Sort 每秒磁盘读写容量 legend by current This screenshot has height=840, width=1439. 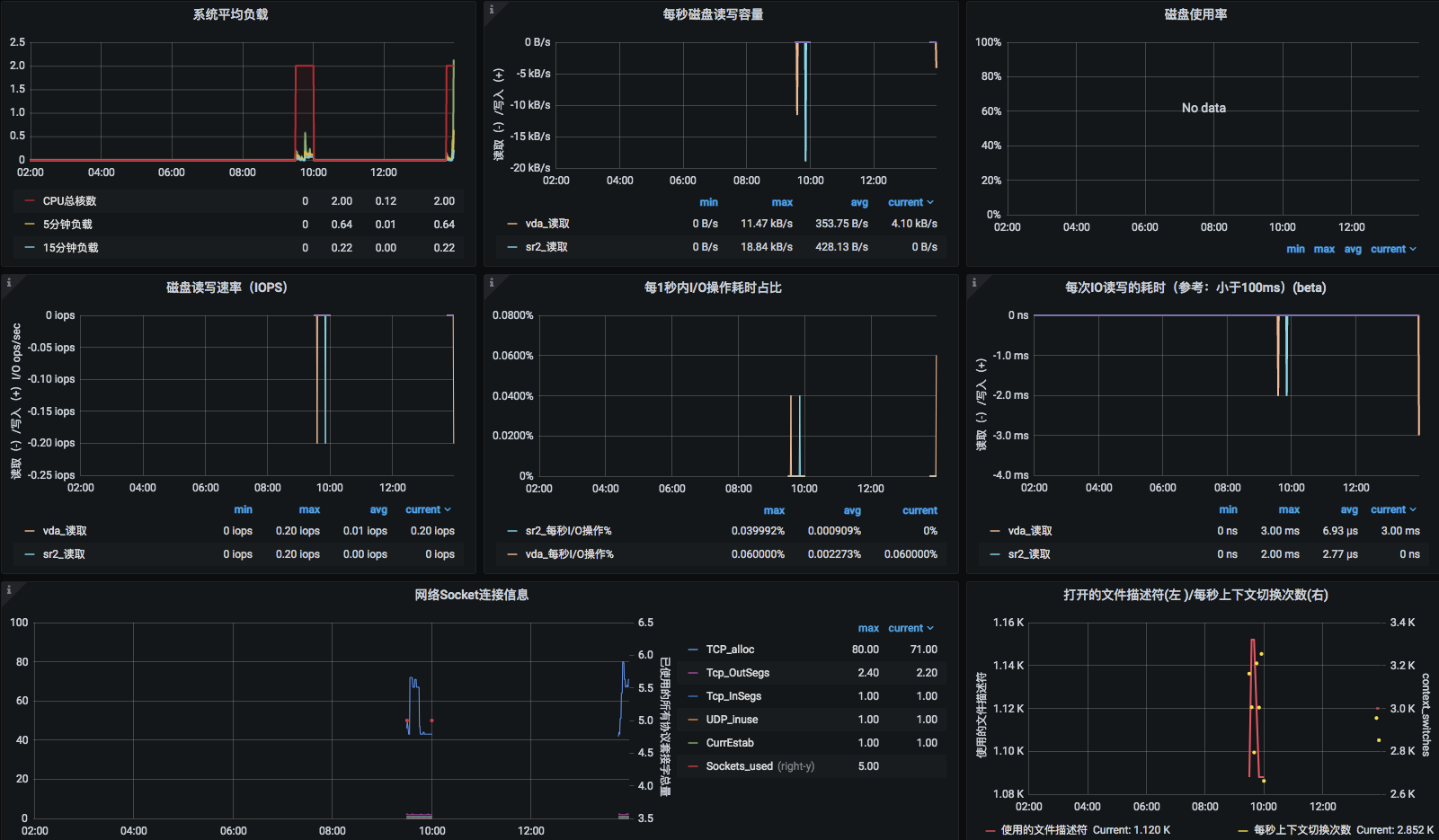pyautogui.click(x=910, y=203)
